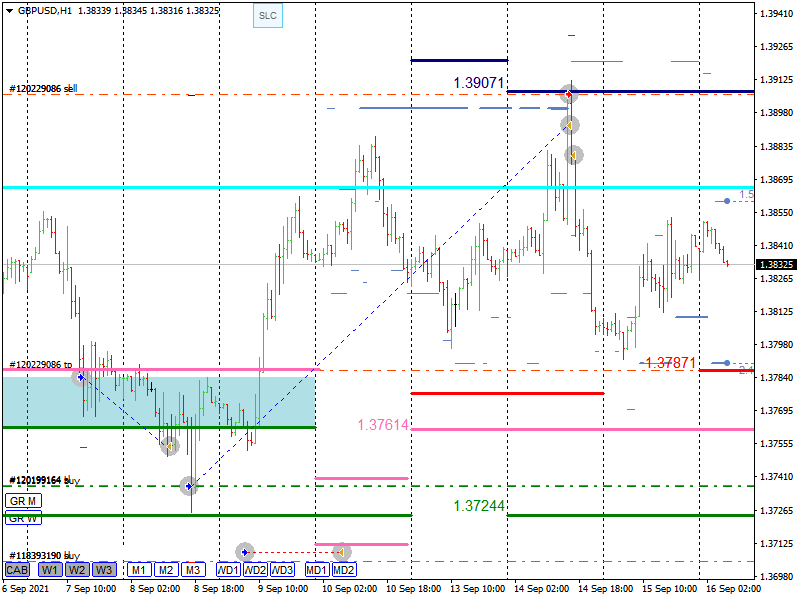Open the chart menu arrow beside GBPUSD,H1
This screenshot has width=800, height=600.
(9, 9)
